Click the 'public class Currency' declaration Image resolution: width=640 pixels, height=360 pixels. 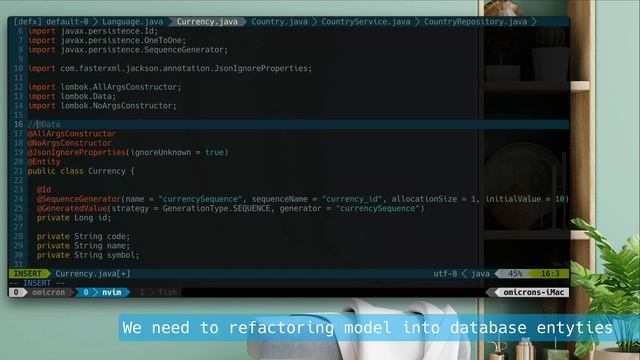(81, 171)
